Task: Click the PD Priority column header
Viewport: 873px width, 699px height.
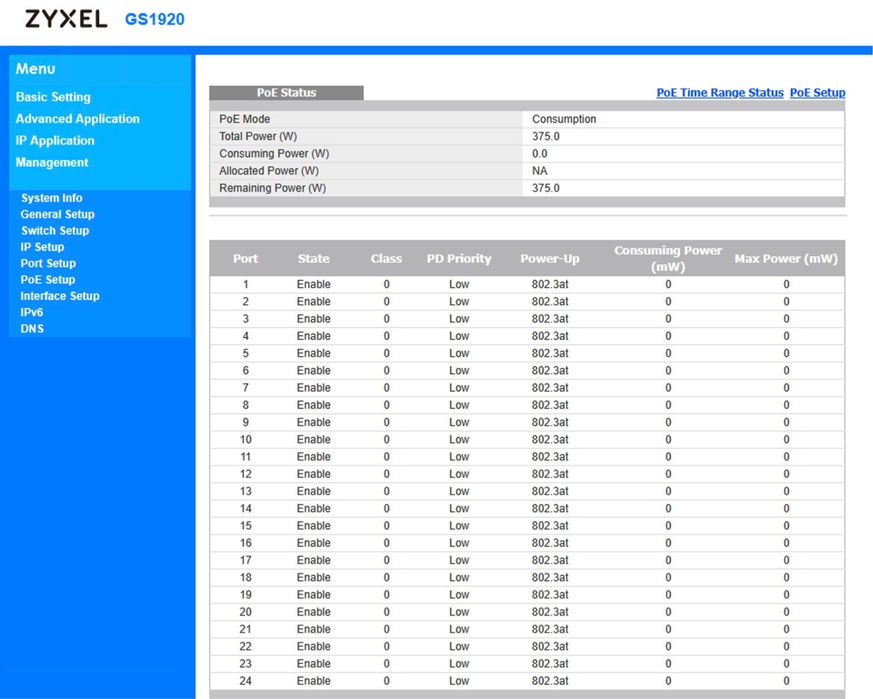Action: pos(459,258)
